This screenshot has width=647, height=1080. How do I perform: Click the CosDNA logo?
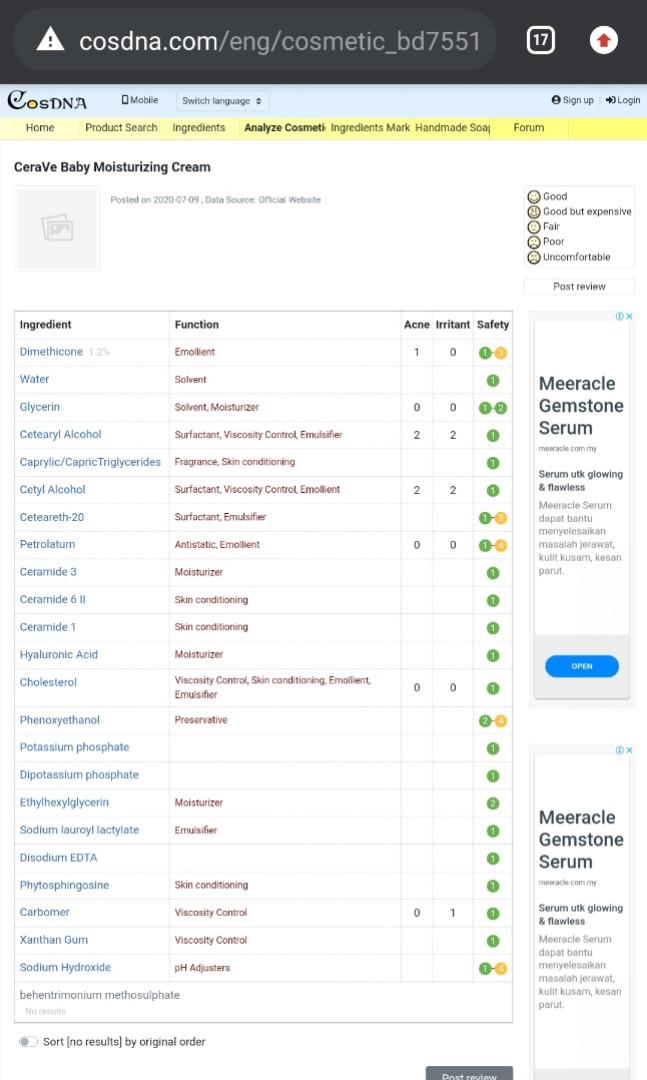tap(47, 101)
